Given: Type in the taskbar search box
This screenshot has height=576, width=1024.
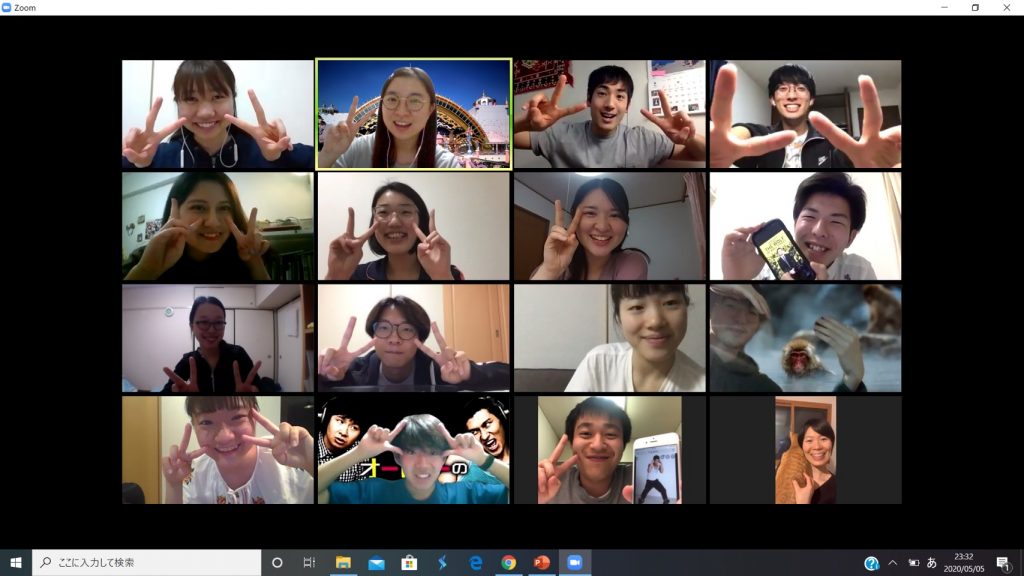Looking at the screenshot, I should point(150,562).
